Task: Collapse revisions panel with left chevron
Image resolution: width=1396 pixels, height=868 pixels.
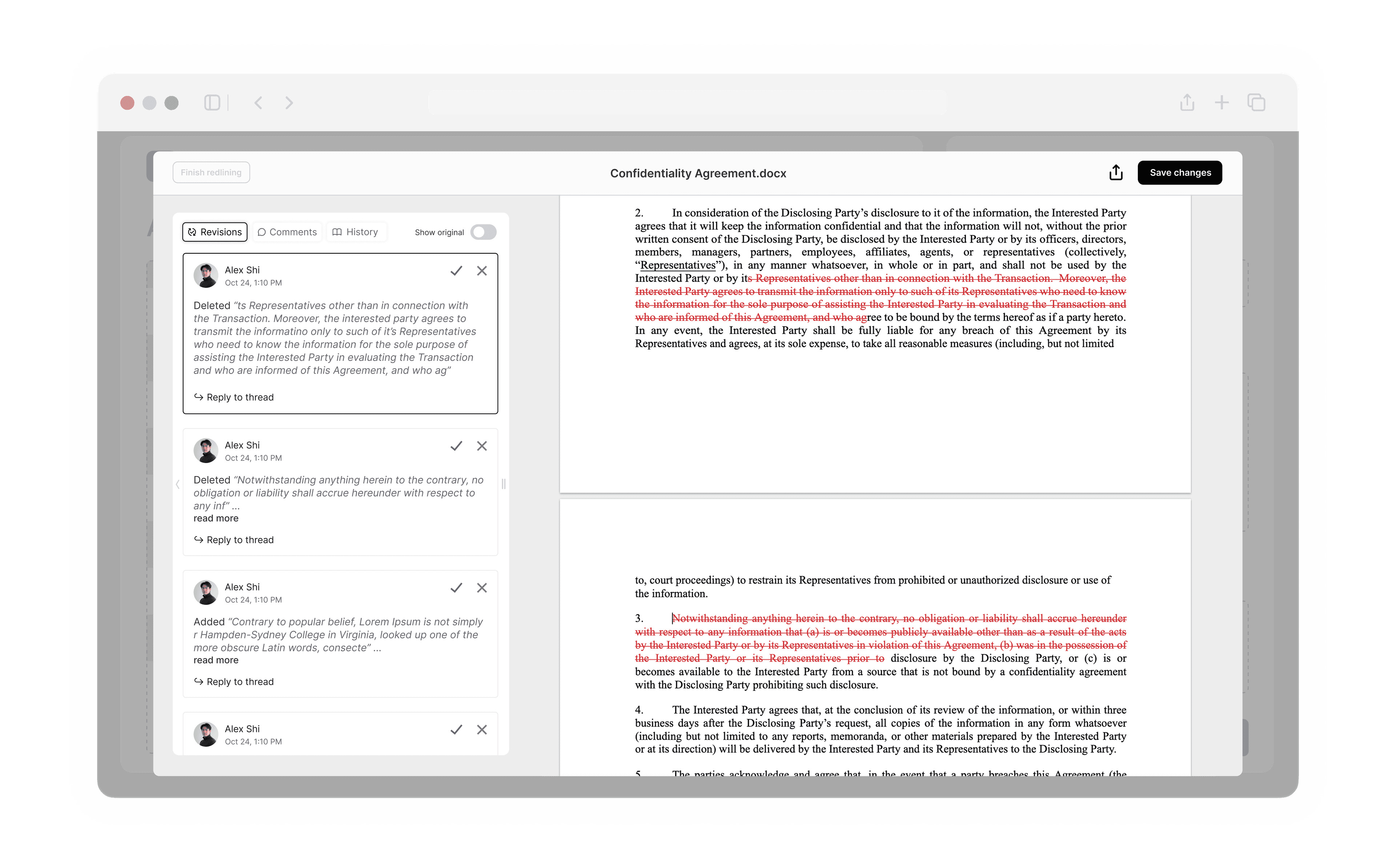Action: 177,485
